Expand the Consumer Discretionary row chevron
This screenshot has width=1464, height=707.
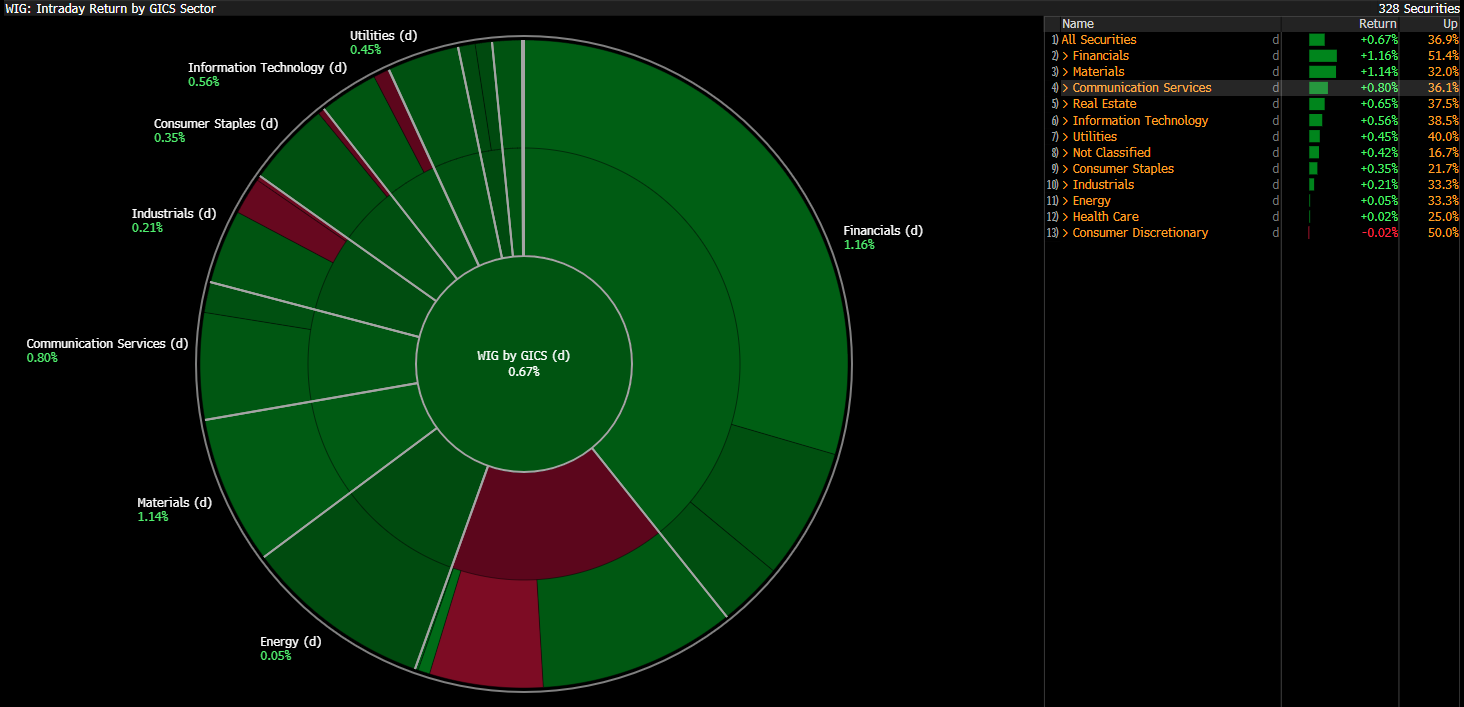(x=1066, y=233)
